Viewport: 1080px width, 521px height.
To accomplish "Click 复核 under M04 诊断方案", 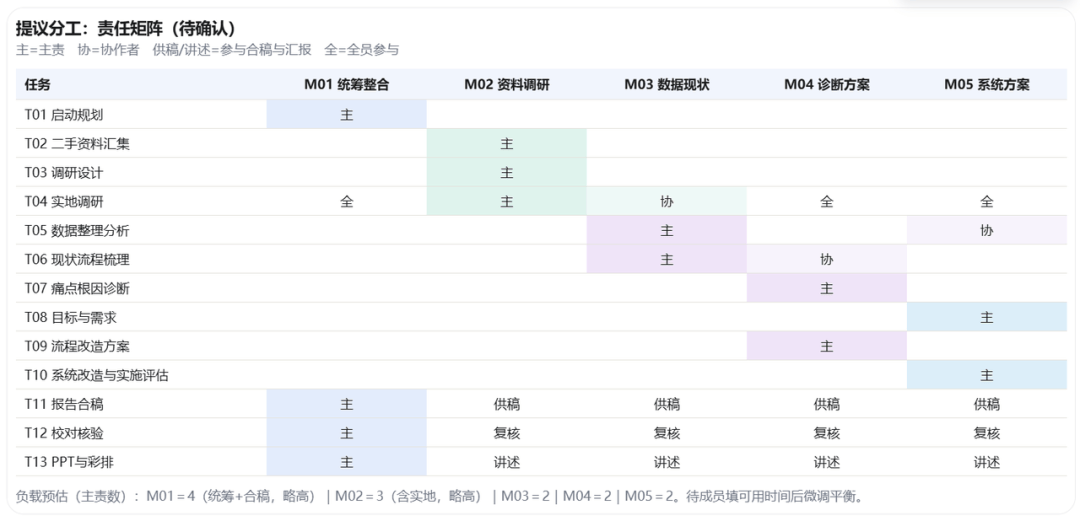I will tap(827, 433).
